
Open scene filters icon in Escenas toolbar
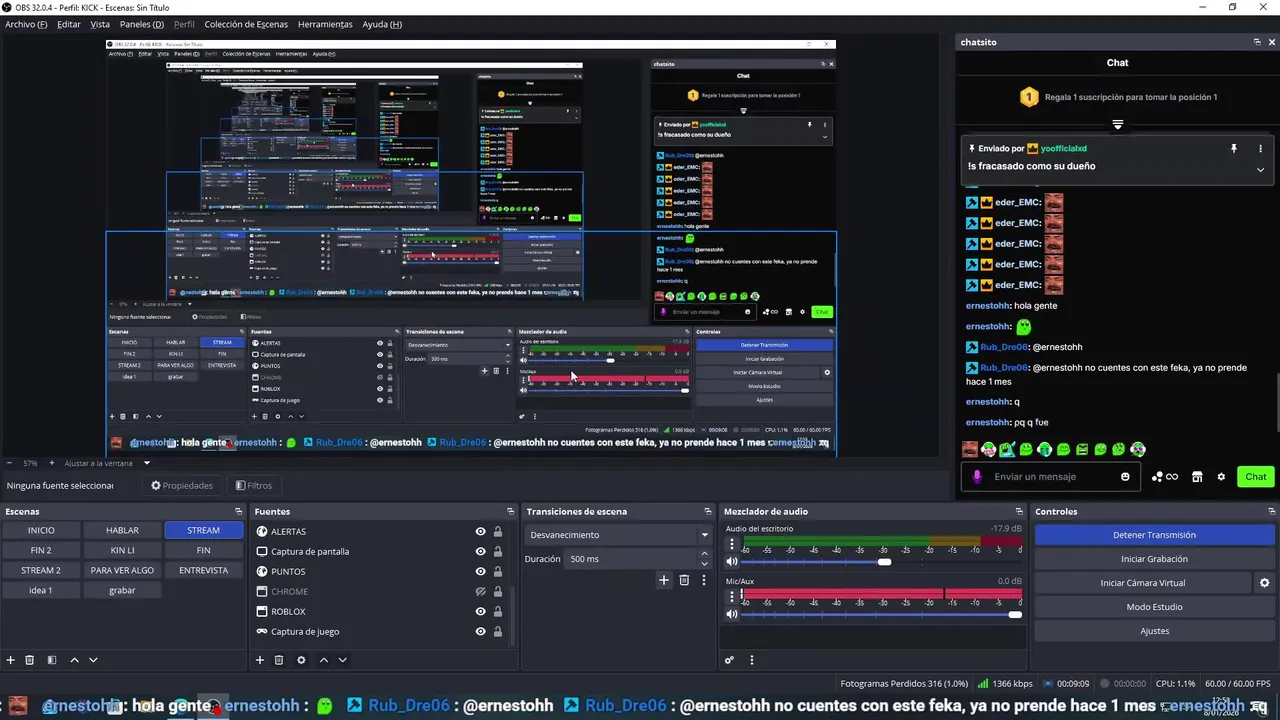[52, 660]
